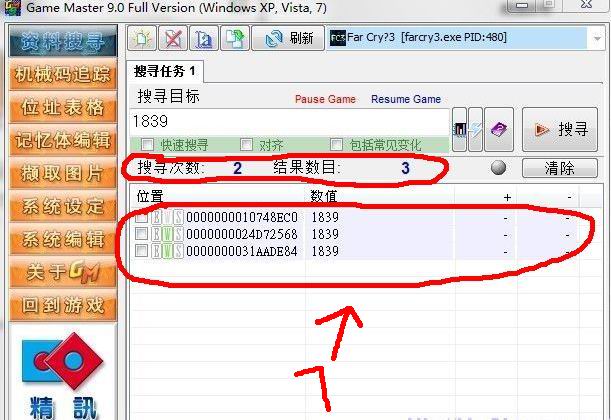Click the 系统编辑 sidebar button
Viewport: 611px width, 420px height.
click(x=63, y=239)
